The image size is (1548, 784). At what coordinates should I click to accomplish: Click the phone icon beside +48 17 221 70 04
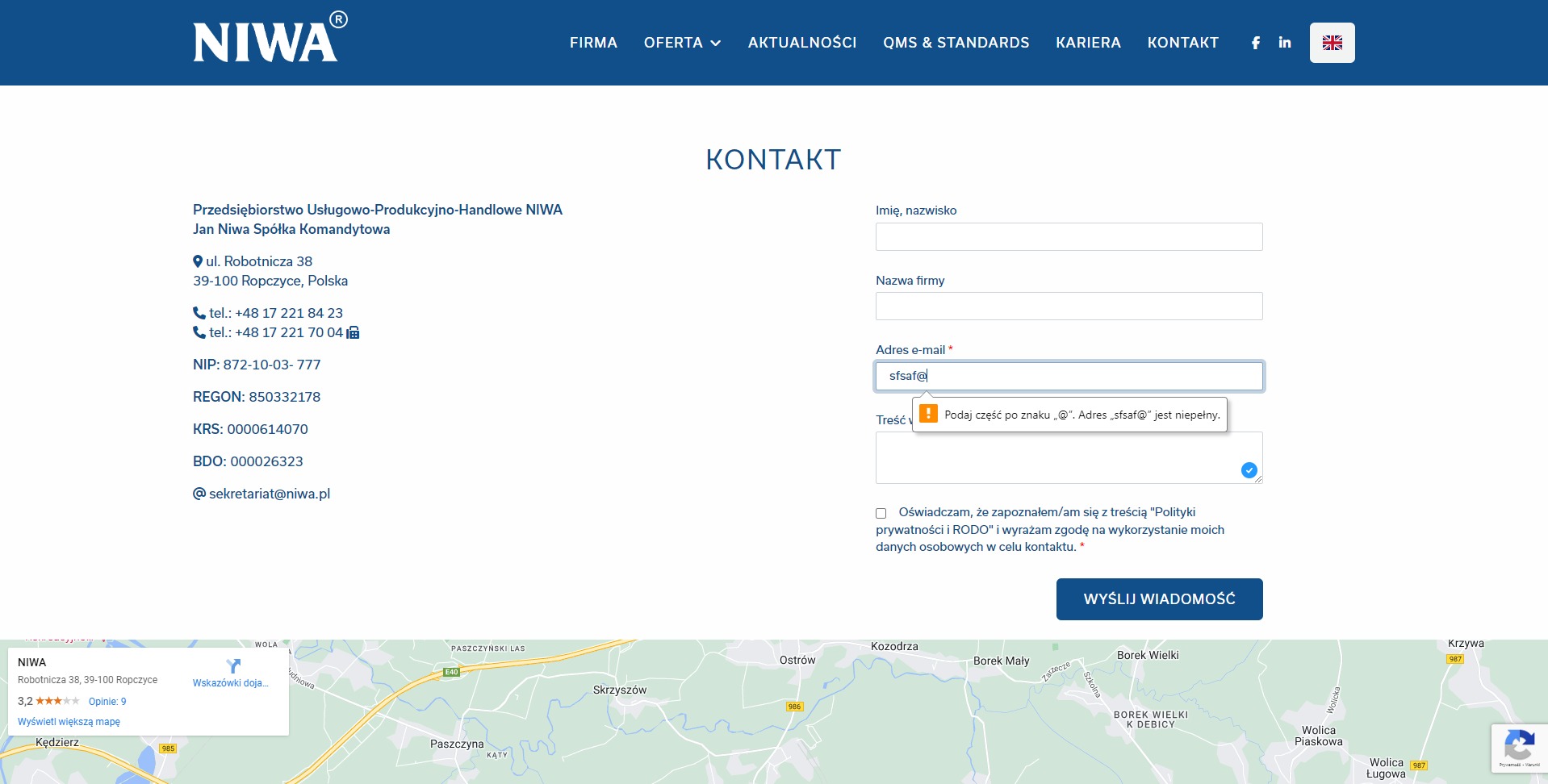pyautogui.click(x=199, y=332)
